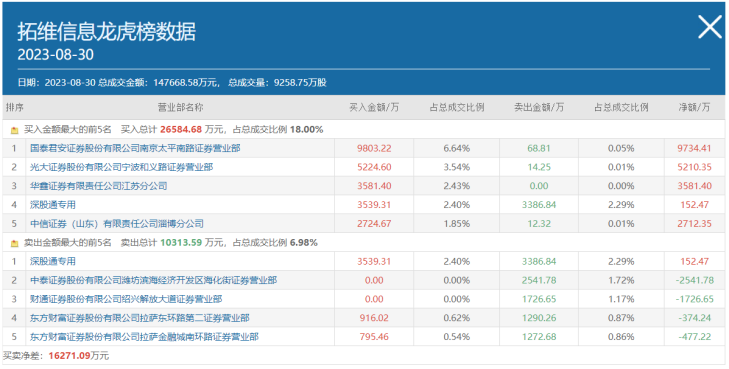The width and height of the screenshot is (729, 369).
Task: Click the 卖出金额/万 column header
Action: [539, 107]
